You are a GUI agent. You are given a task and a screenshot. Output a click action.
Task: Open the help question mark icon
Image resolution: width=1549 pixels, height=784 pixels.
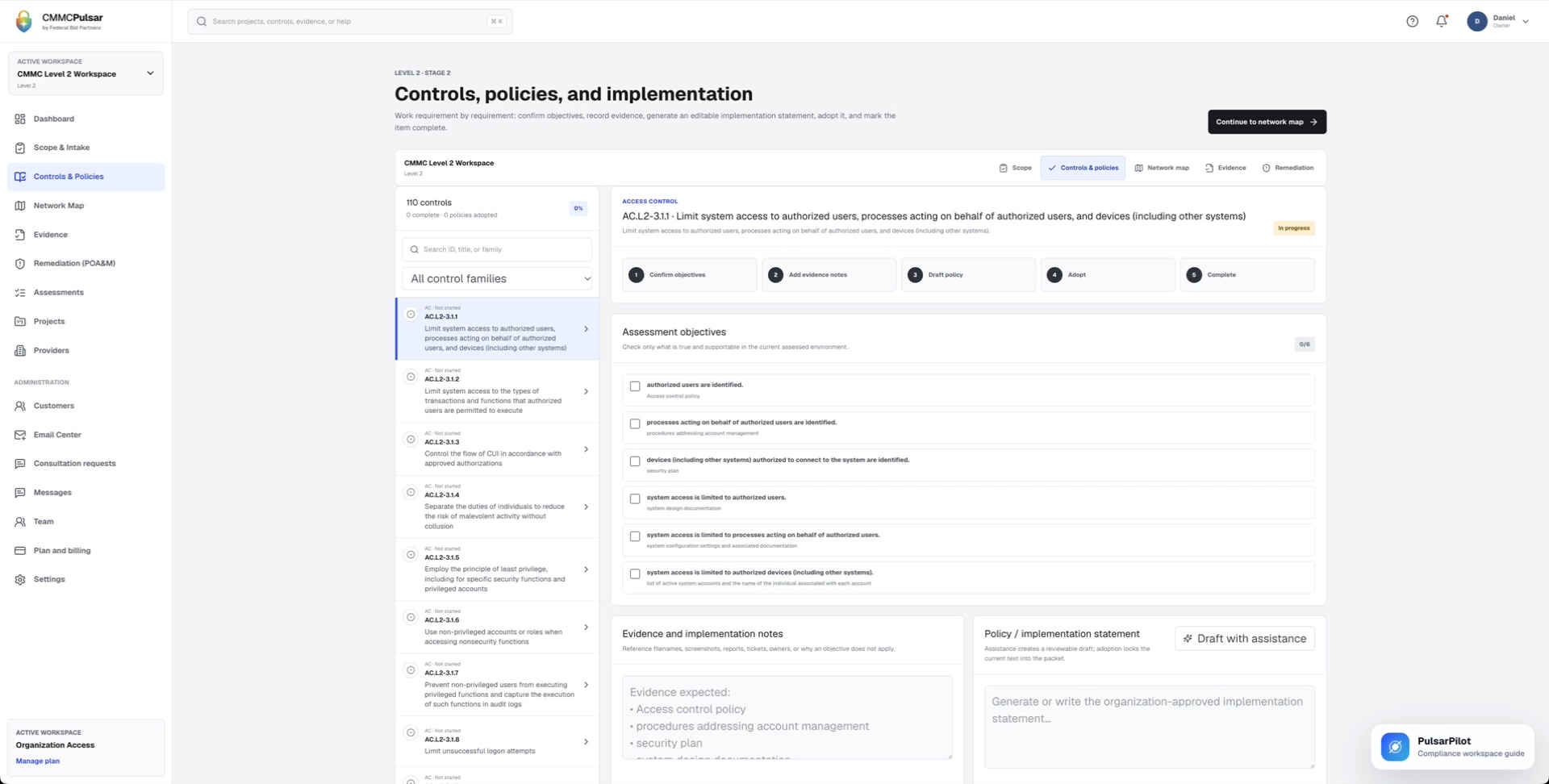point(1412,22)
